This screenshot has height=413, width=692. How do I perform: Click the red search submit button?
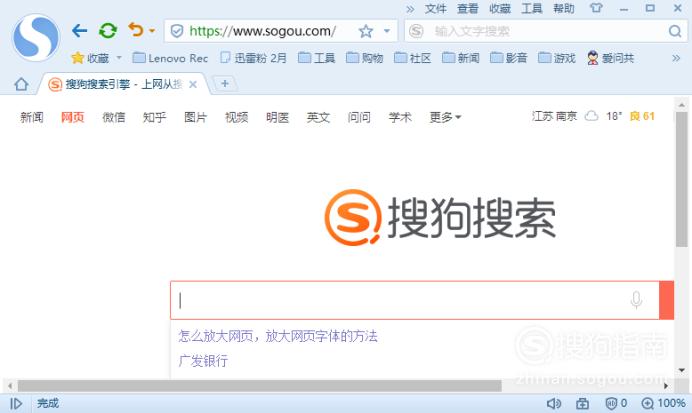666,300
